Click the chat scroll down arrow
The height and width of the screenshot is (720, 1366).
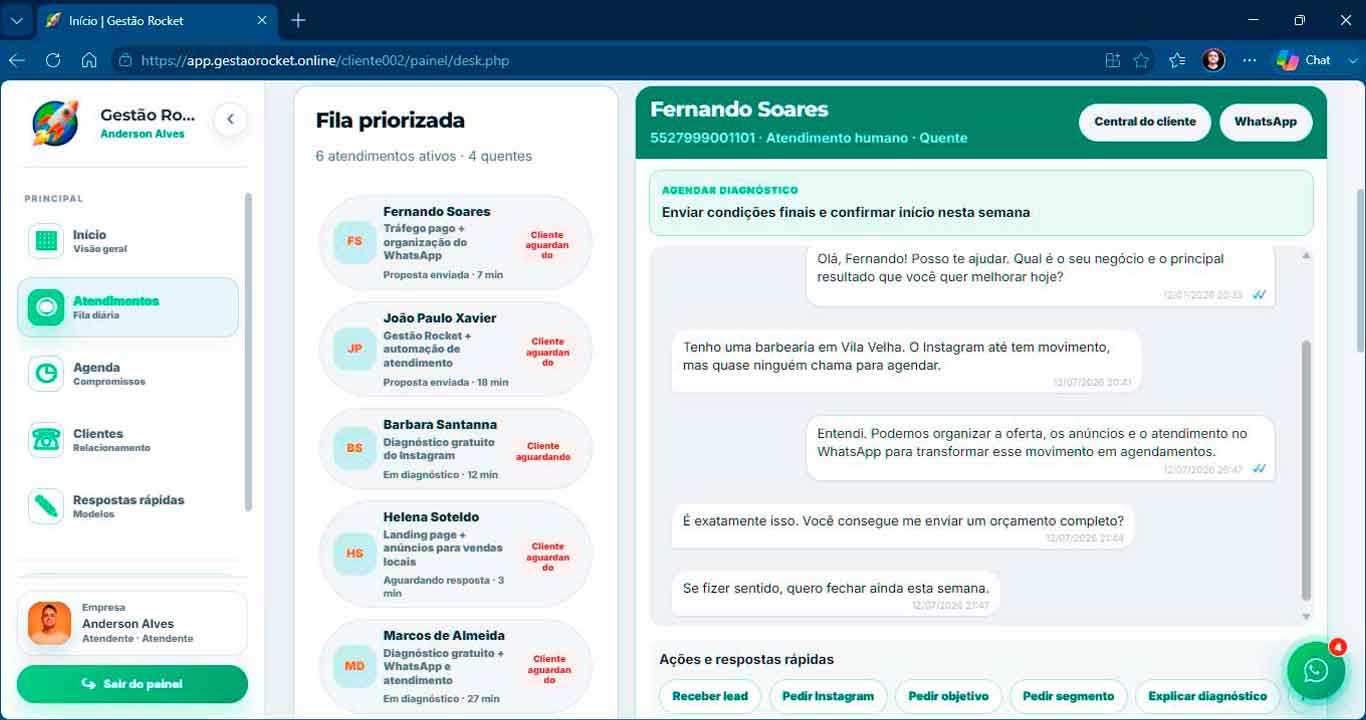point(1306,616)
